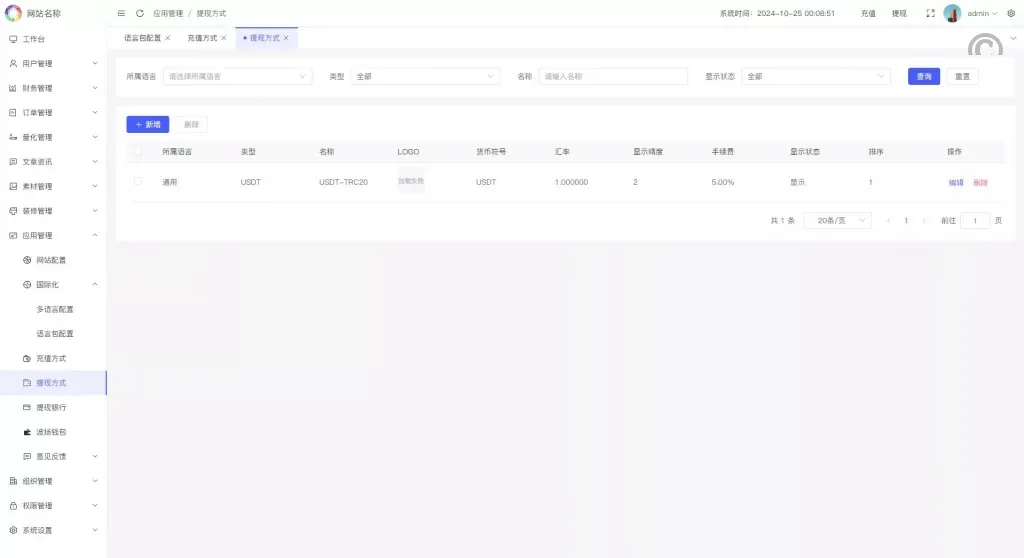Expand 意见反馈 with its chevron
The width and height of the screenshot is (1024, 558).
(95, 456)
